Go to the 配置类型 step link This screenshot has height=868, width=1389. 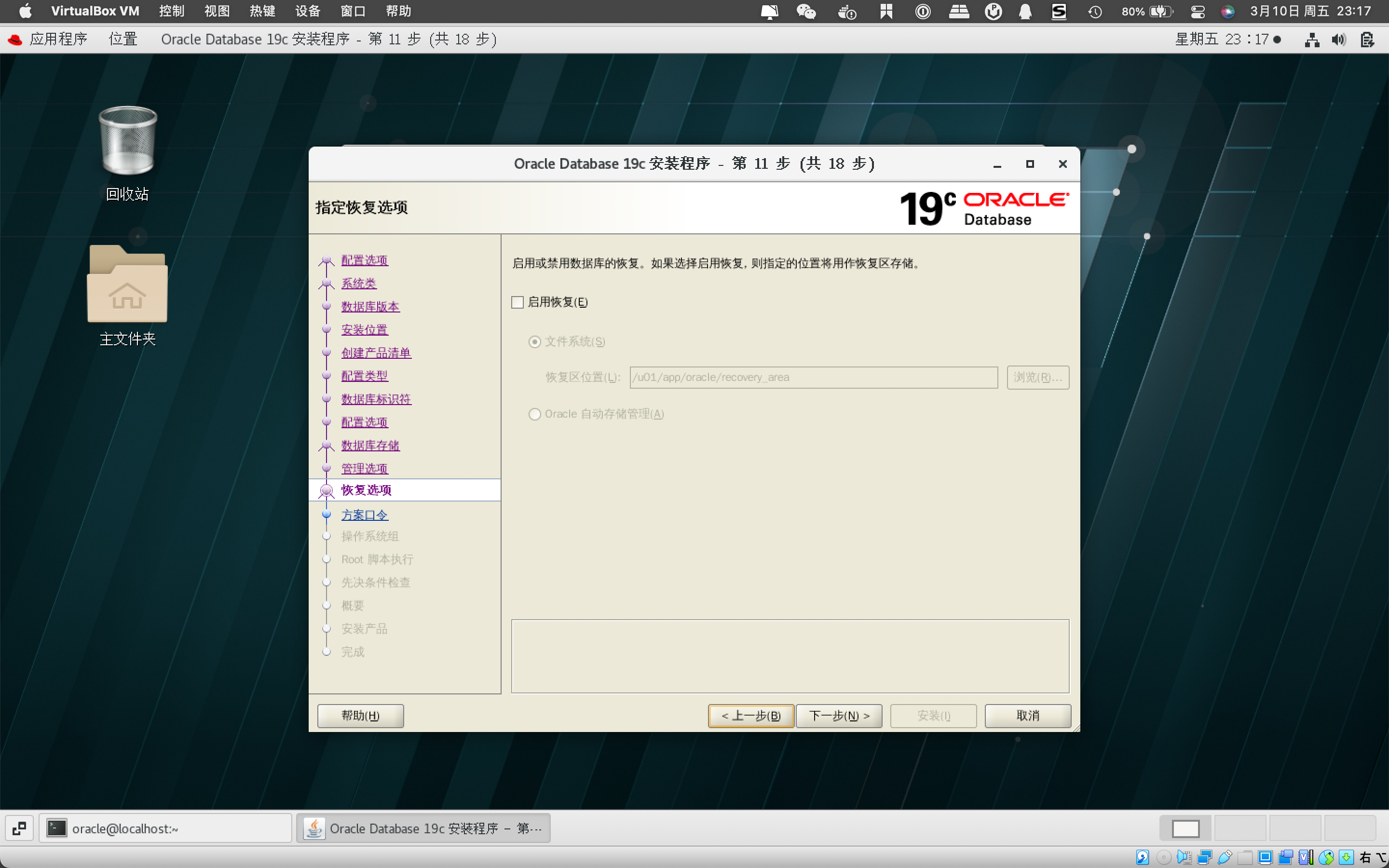(x=365, y=376)
